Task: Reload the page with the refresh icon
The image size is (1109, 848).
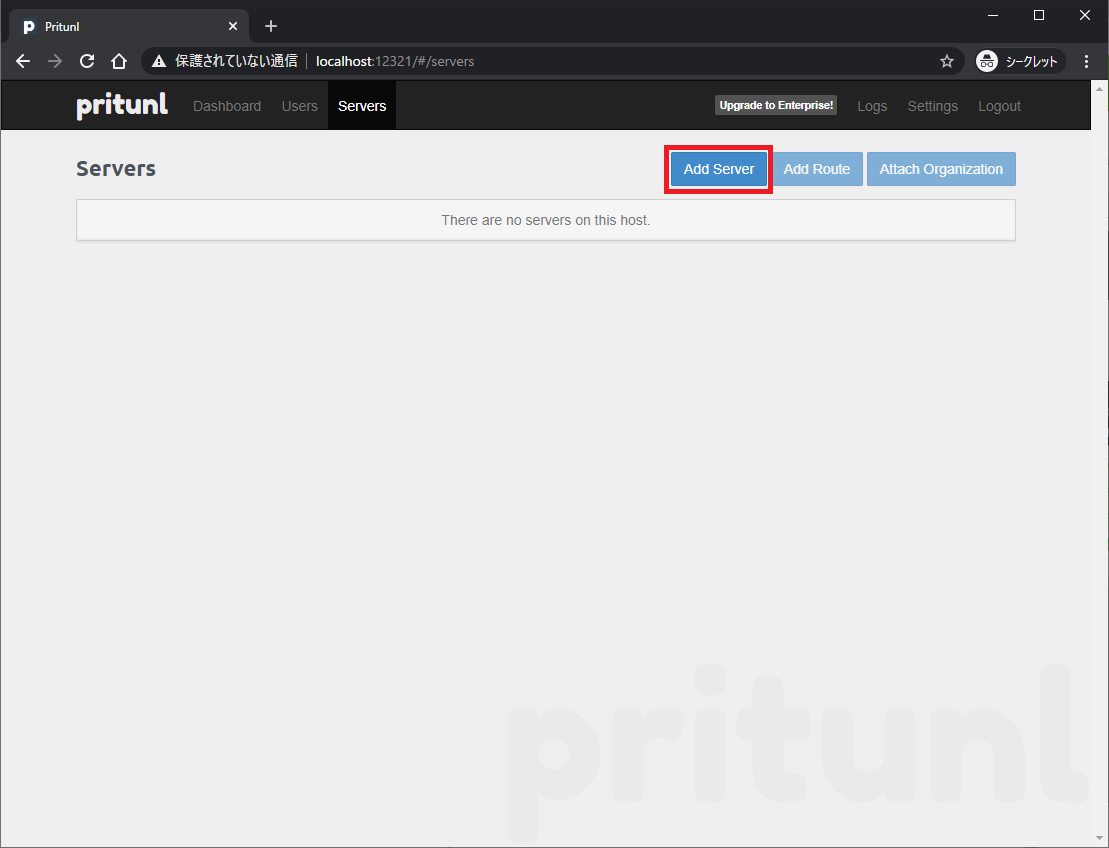Action: tap(87, 62)
